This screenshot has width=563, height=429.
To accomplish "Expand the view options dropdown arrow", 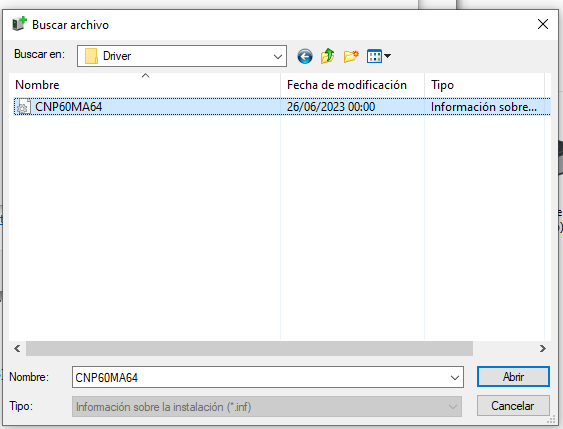I will point(387,56).
